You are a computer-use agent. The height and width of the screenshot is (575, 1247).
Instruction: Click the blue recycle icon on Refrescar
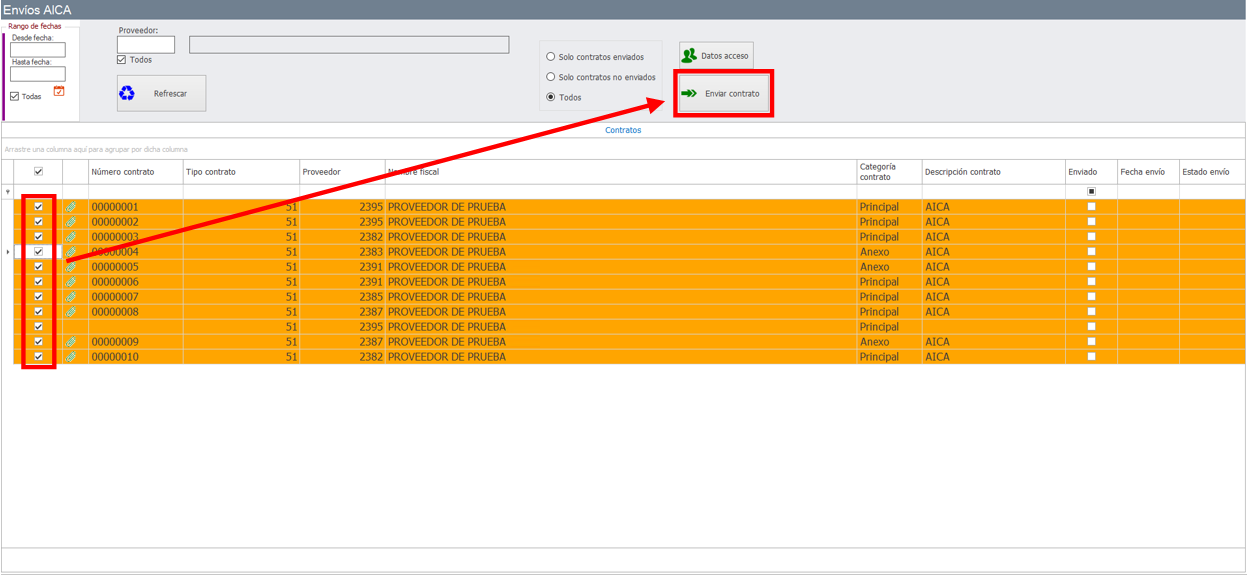coord(127,93)
